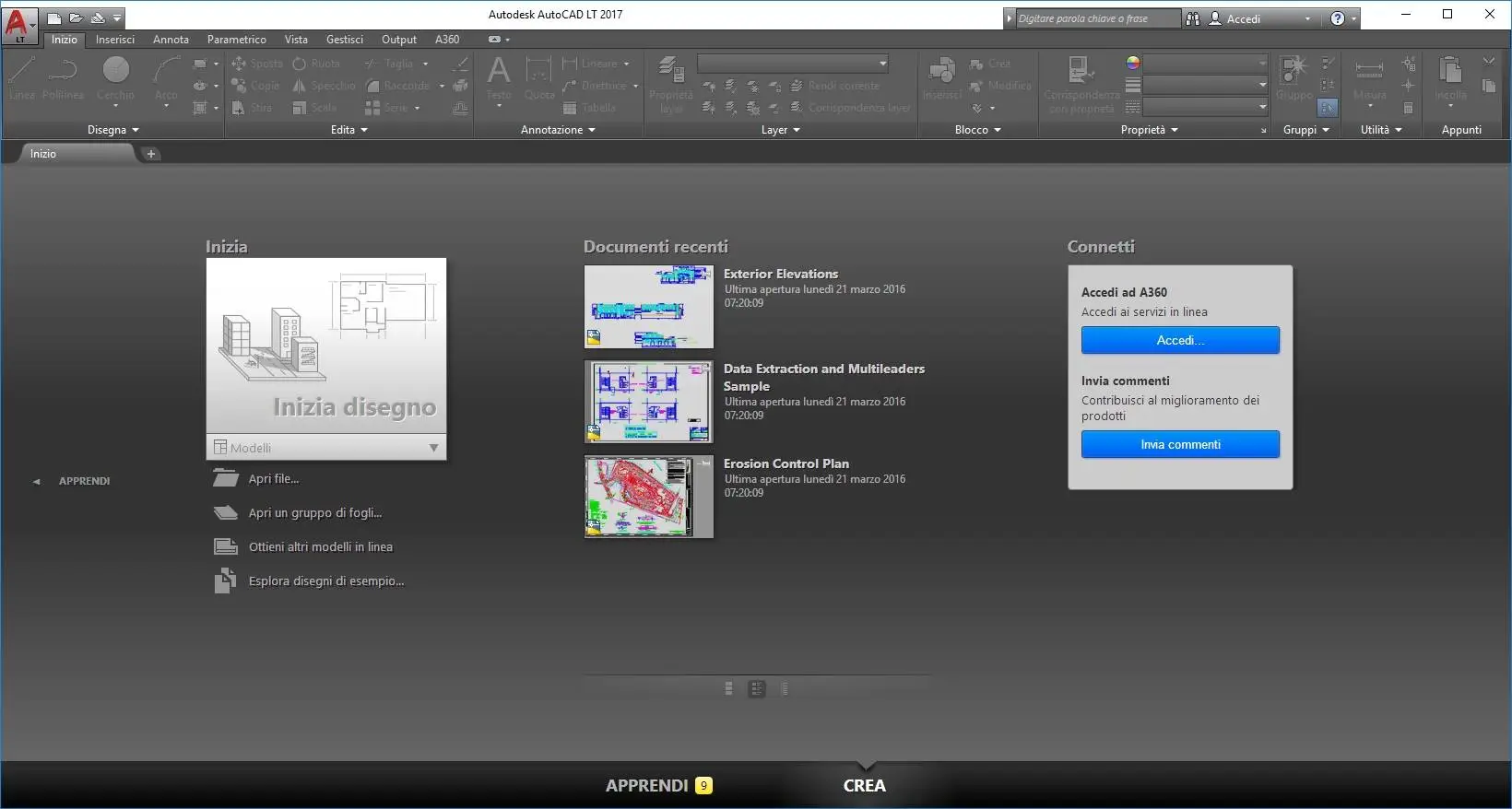This screenshot has width=1512, height=809.
Task: Click the Tabella table tool
Action: 589,108
